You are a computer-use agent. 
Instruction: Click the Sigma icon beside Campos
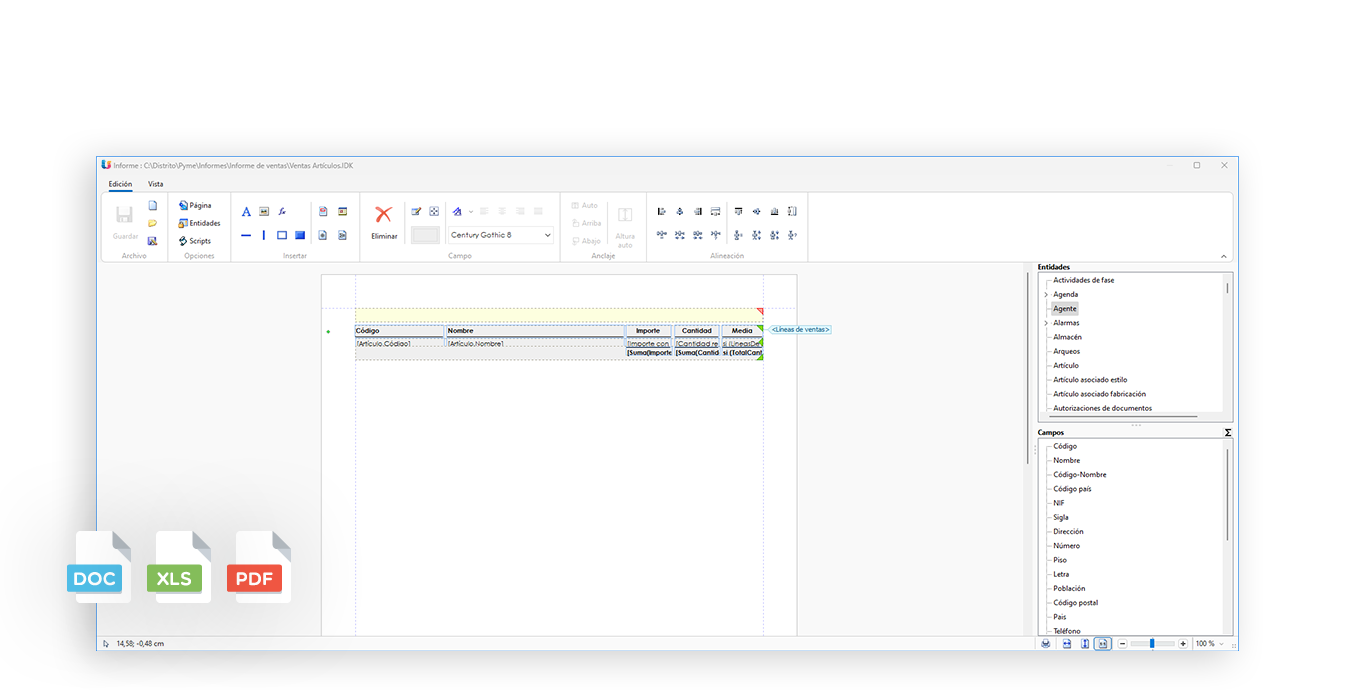1228,433
